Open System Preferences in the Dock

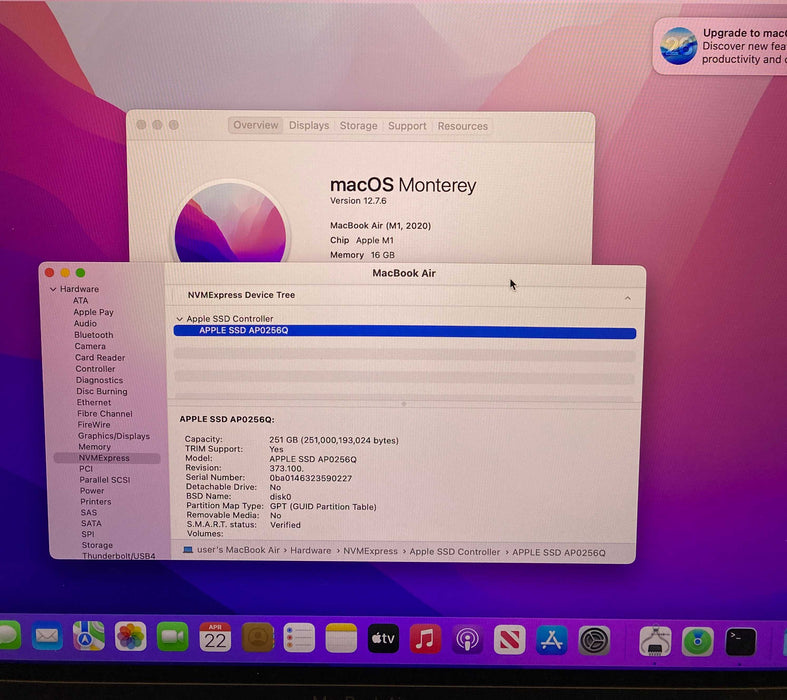(x=594, y=641)
